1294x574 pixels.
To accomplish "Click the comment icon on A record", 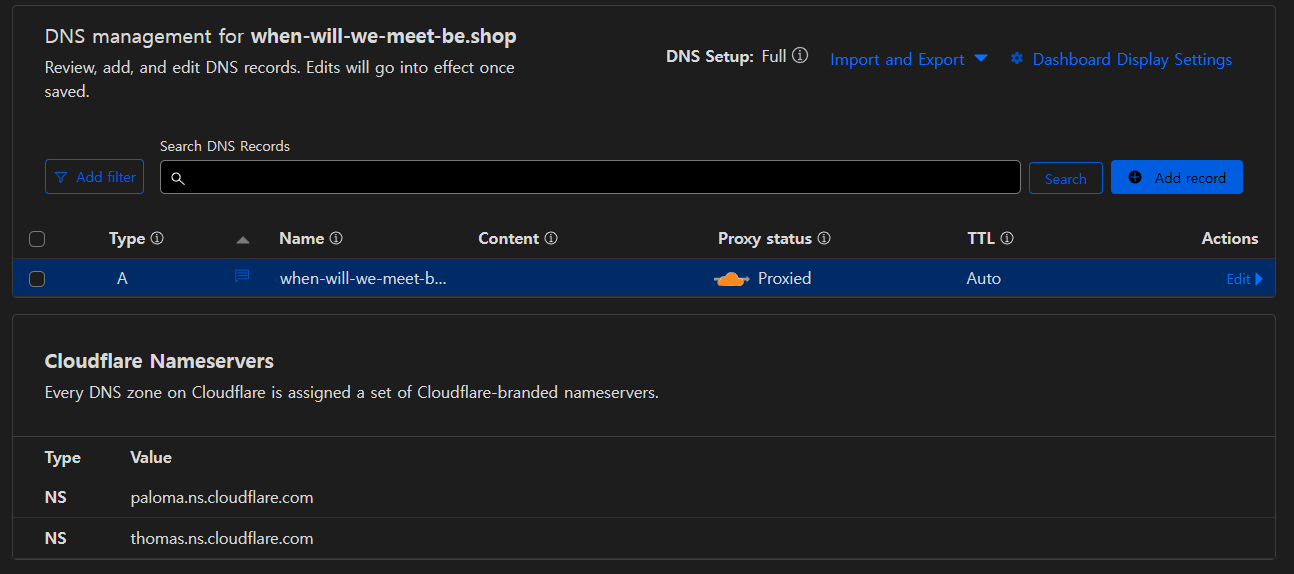I will 242,277.
